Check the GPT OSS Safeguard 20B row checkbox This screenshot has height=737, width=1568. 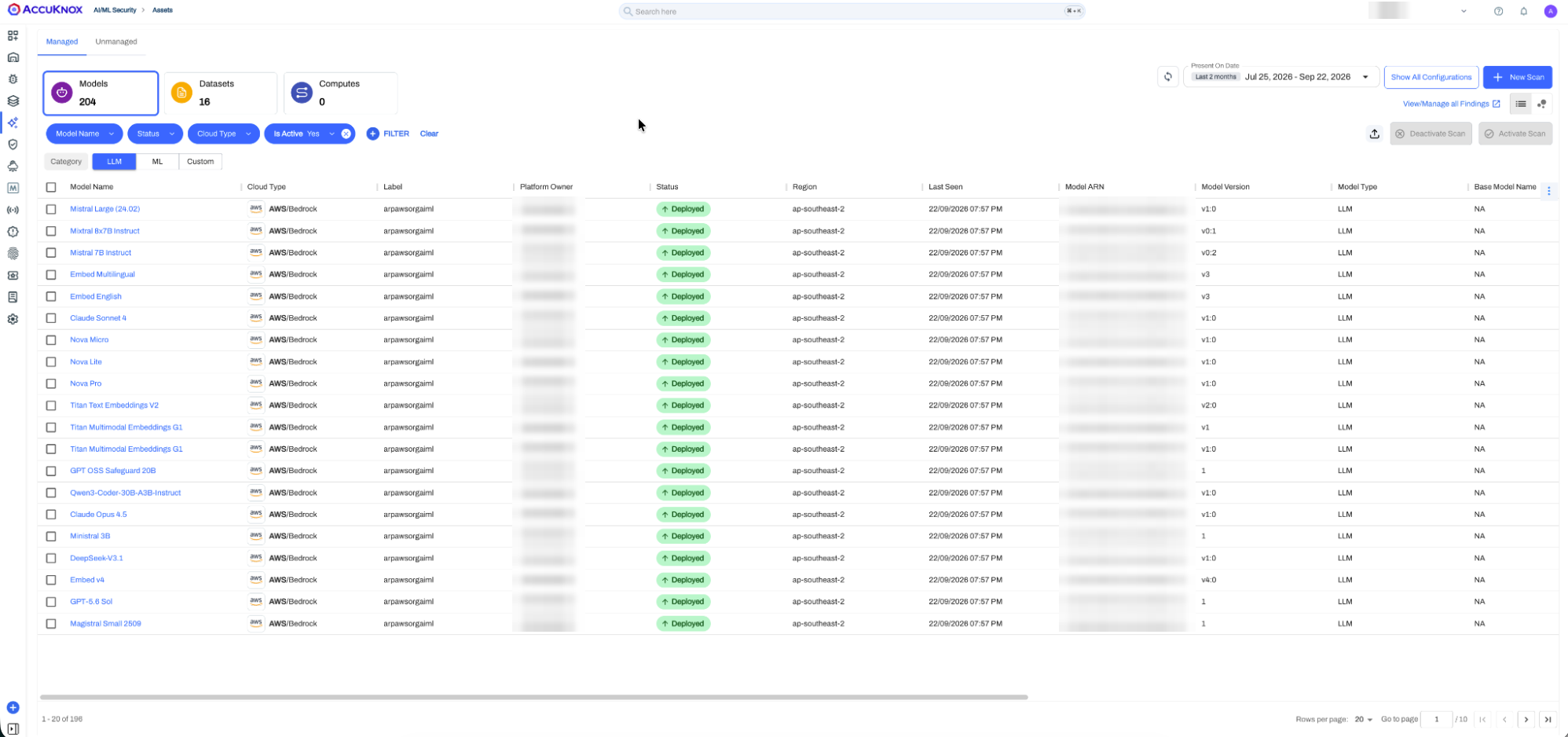coord(51,471)
